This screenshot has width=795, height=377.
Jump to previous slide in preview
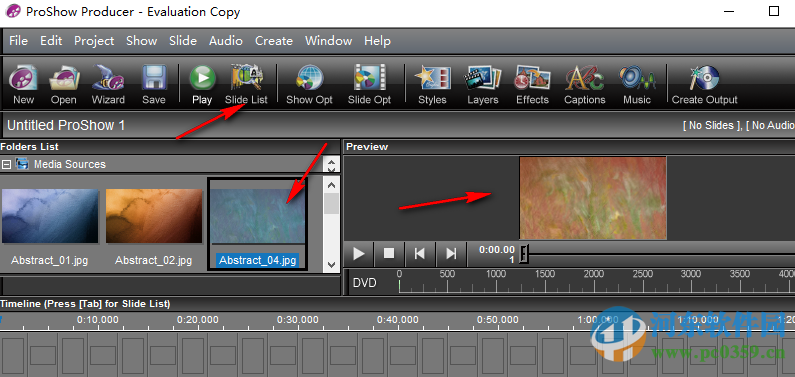tap(420, 253)
